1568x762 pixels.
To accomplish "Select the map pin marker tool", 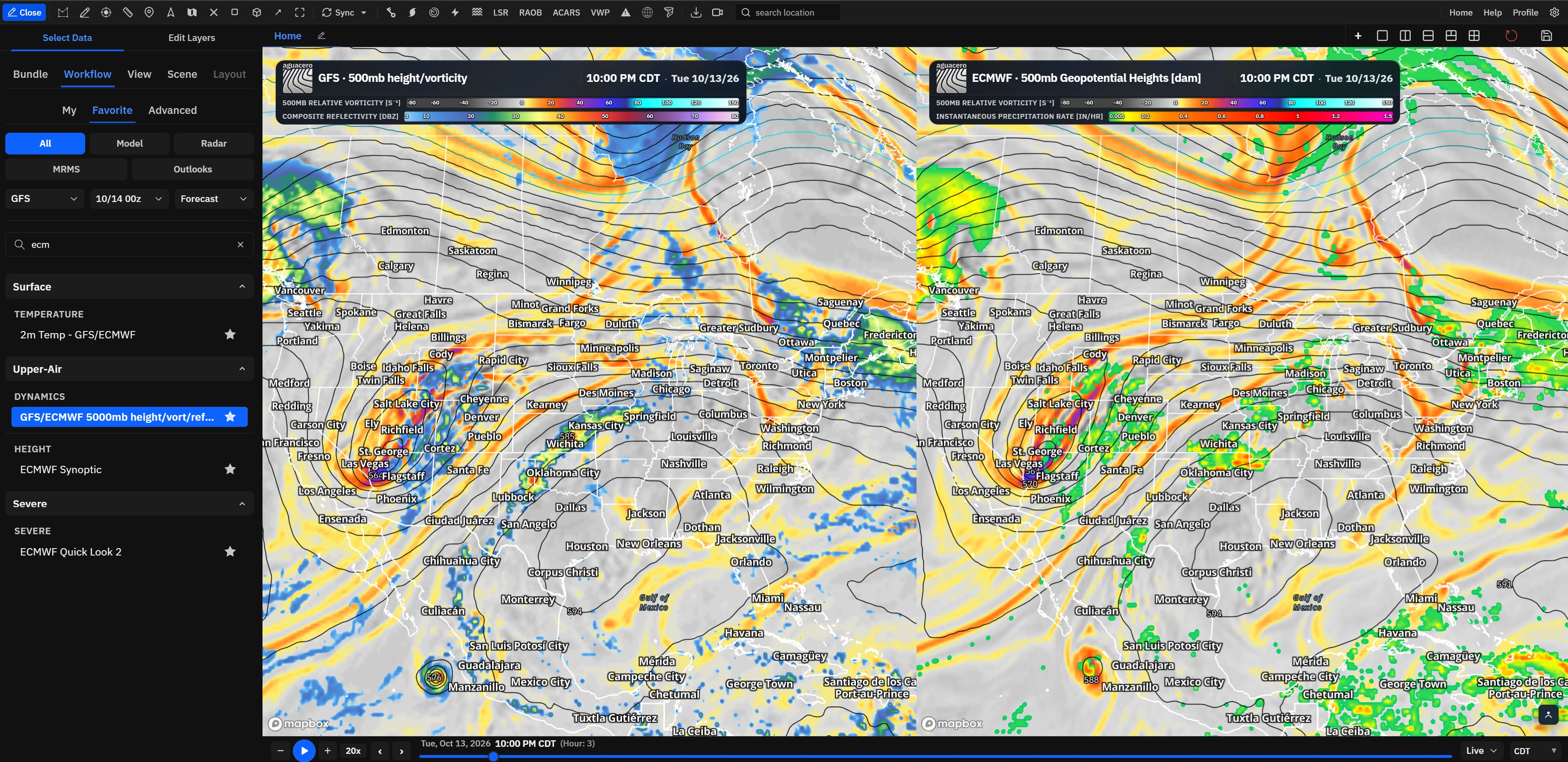I will [x=149, y=12].
